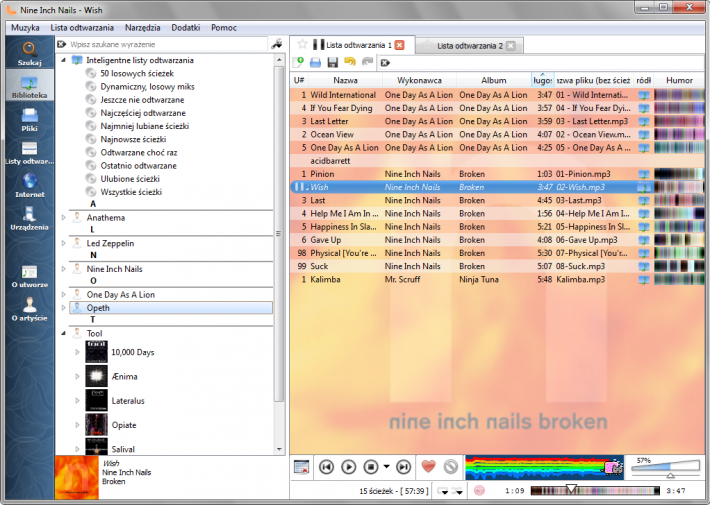Click the stop playback button
The width and height of the screenshot is (710, 505).
(371, 467)
